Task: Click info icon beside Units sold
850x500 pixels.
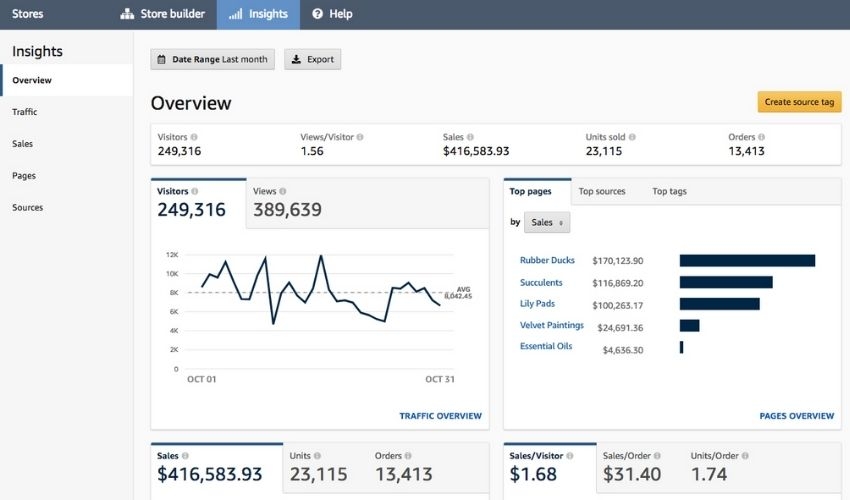Action: 632,137
